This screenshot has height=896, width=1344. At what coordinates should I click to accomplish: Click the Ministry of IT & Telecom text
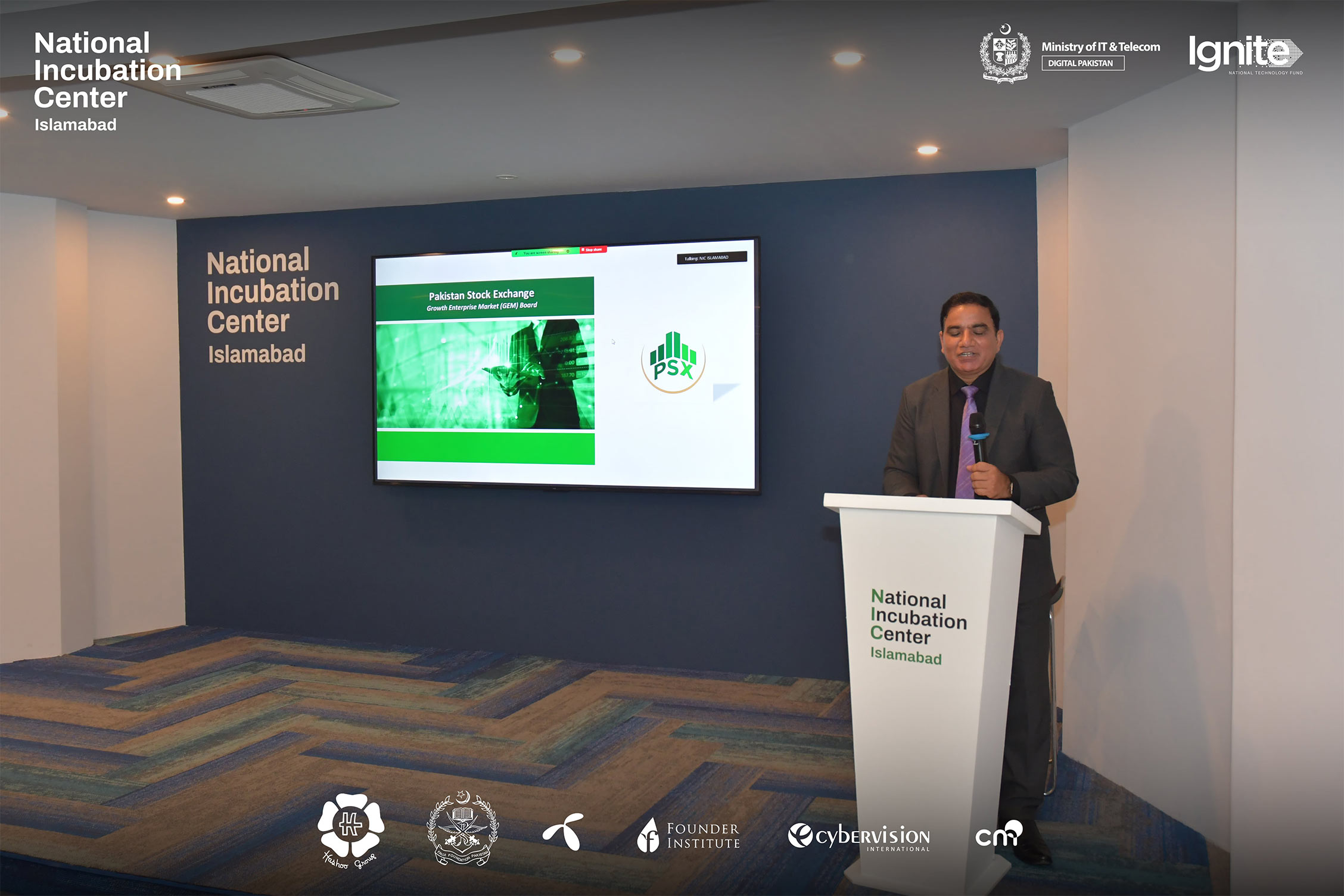(x=1100, y=46)
